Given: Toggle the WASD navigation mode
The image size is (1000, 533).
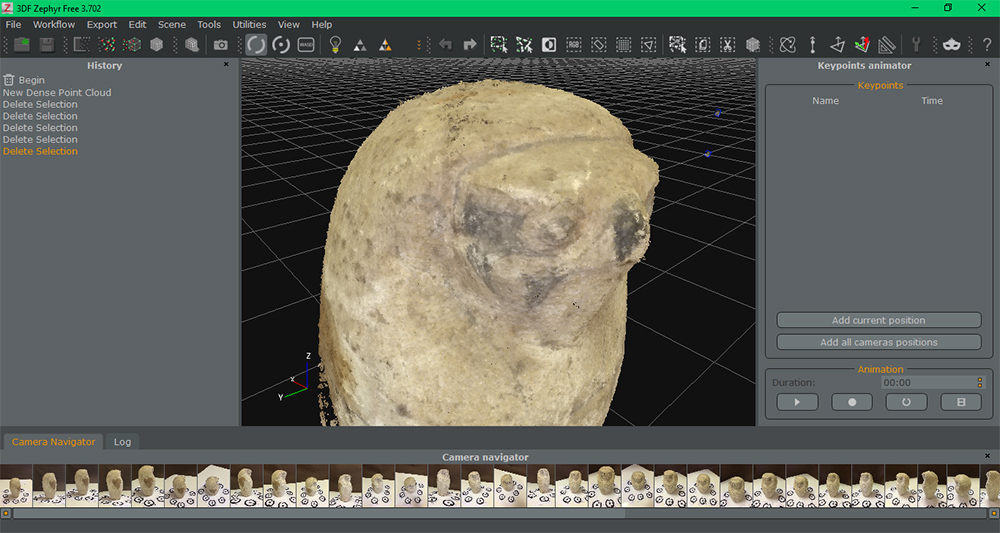Looking at the screenshot, I should pyautogui.click(x=306, y=45).
